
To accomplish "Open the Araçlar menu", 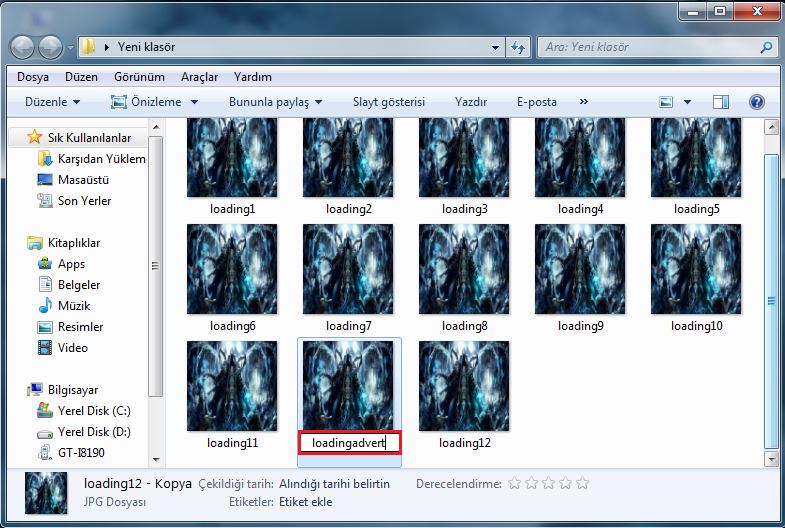I will coord(199,77).
